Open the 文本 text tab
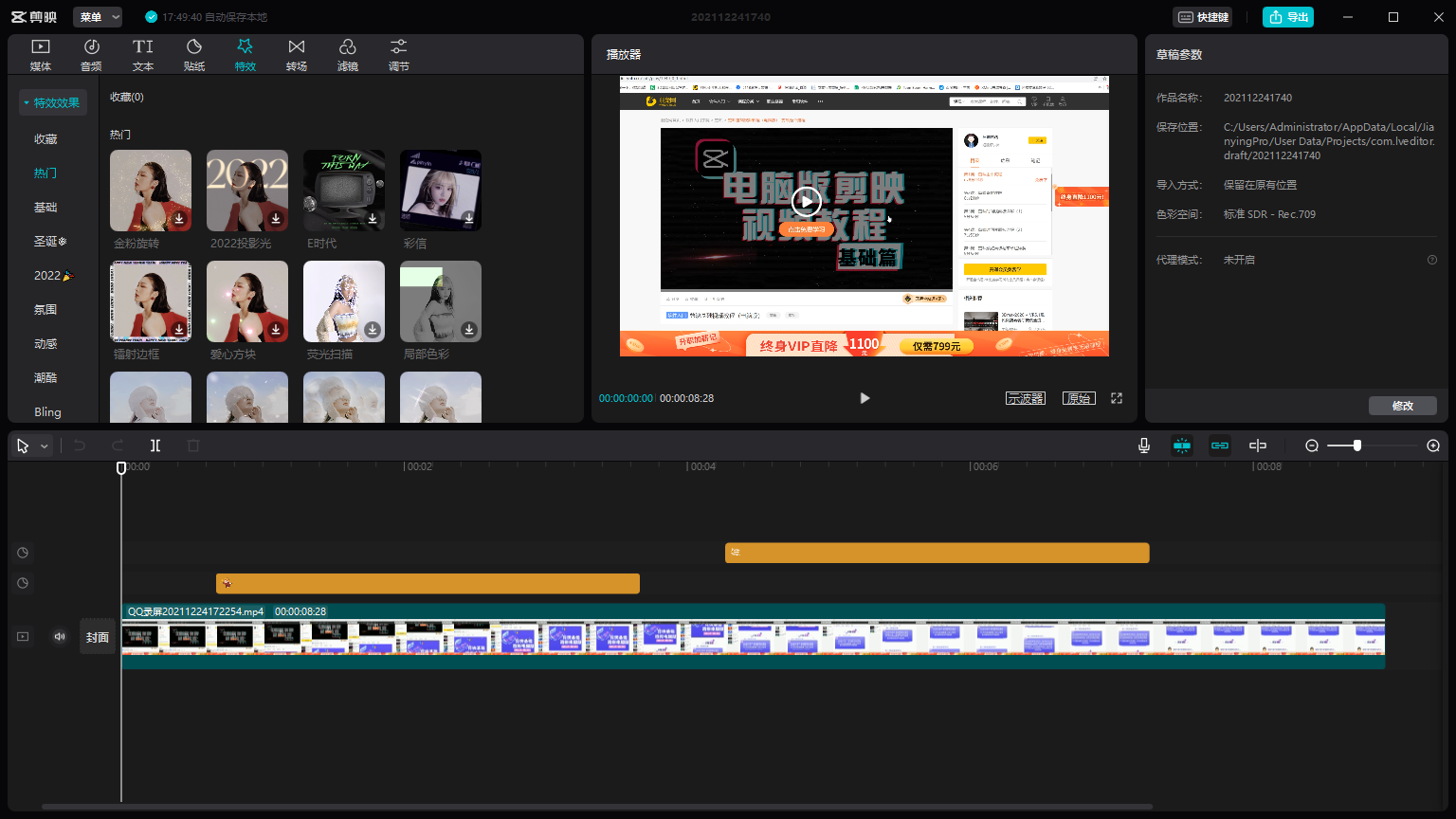Viewport: 1456px width, 819px height. 143,55
